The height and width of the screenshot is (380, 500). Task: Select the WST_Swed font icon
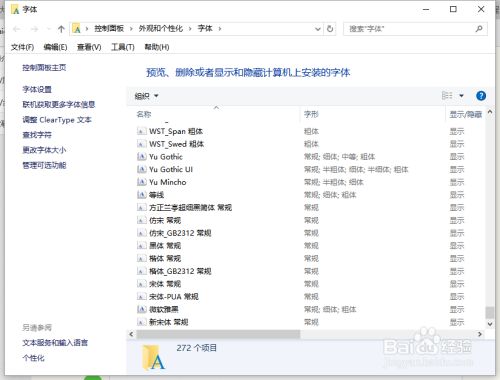click(142, 144)
